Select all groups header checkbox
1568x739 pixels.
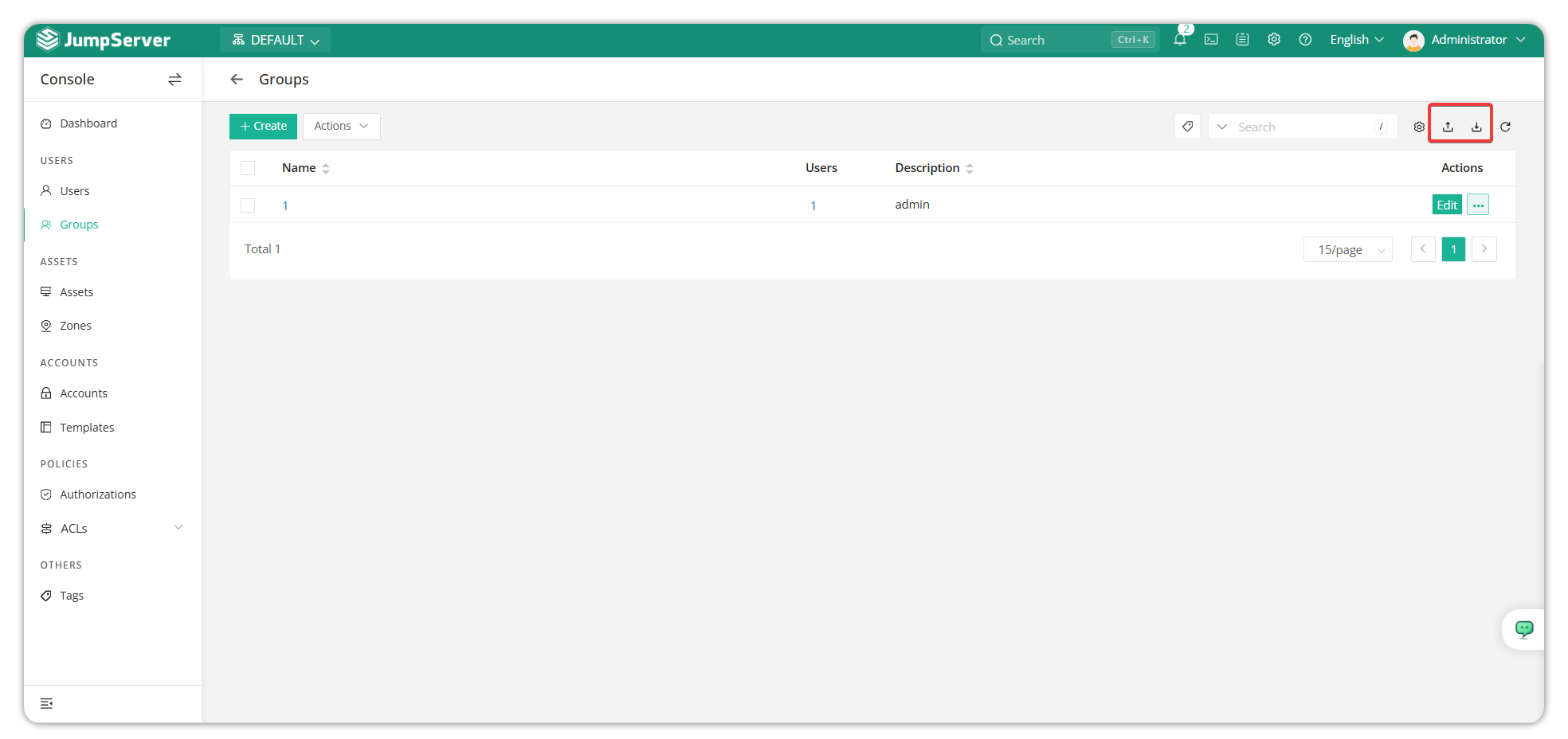click(248, 168)
